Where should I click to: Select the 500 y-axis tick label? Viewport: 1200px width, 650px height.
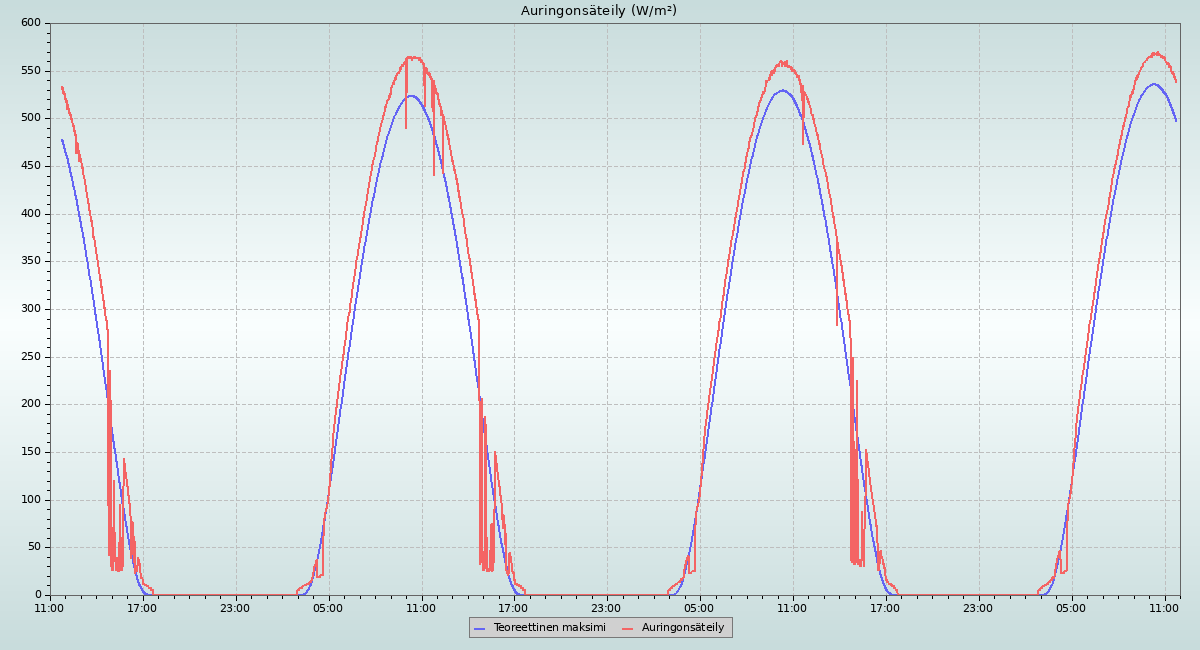pos(31,118)
